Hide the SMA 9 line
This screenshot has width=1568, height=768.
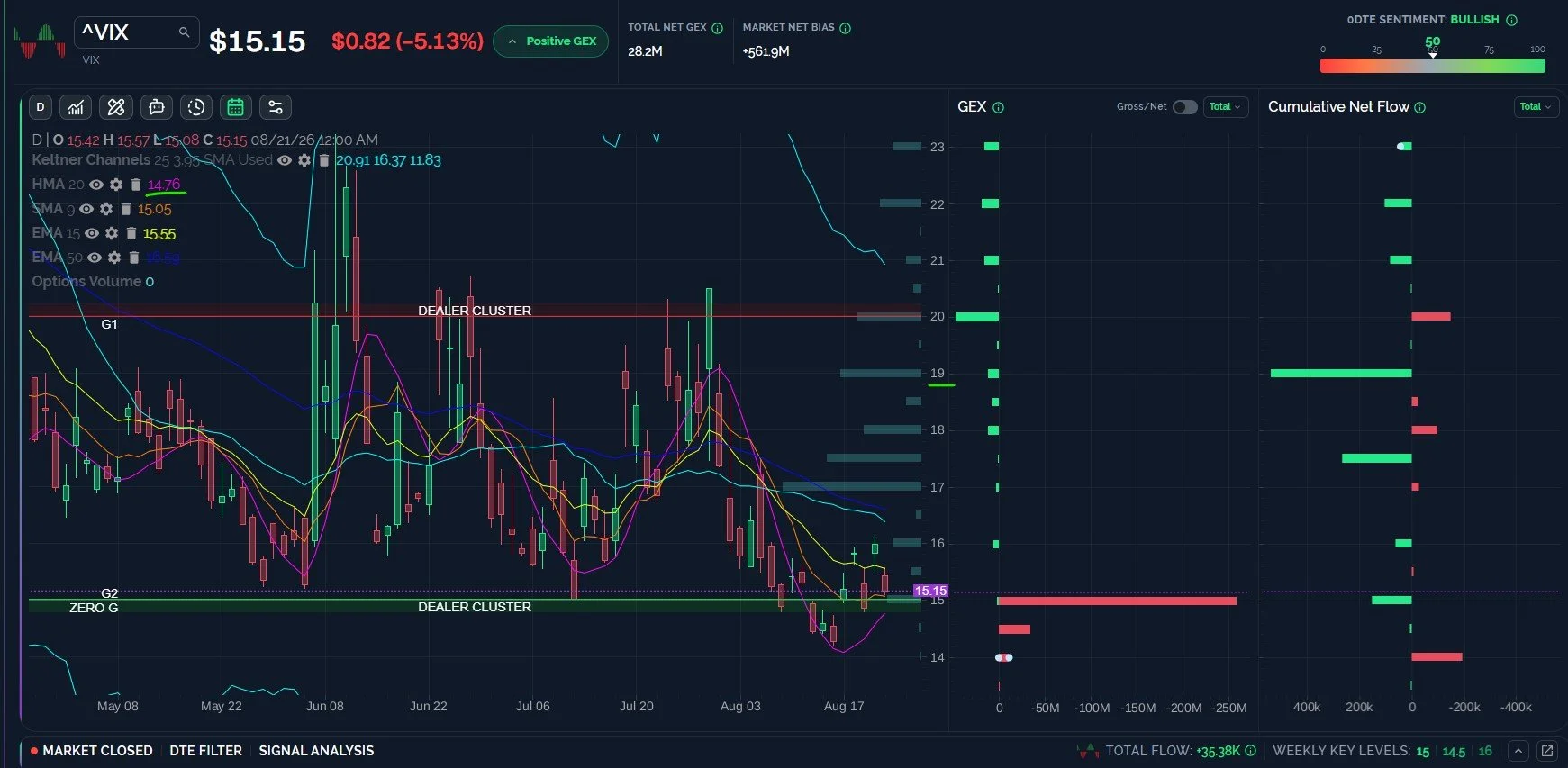click(86, 209)
